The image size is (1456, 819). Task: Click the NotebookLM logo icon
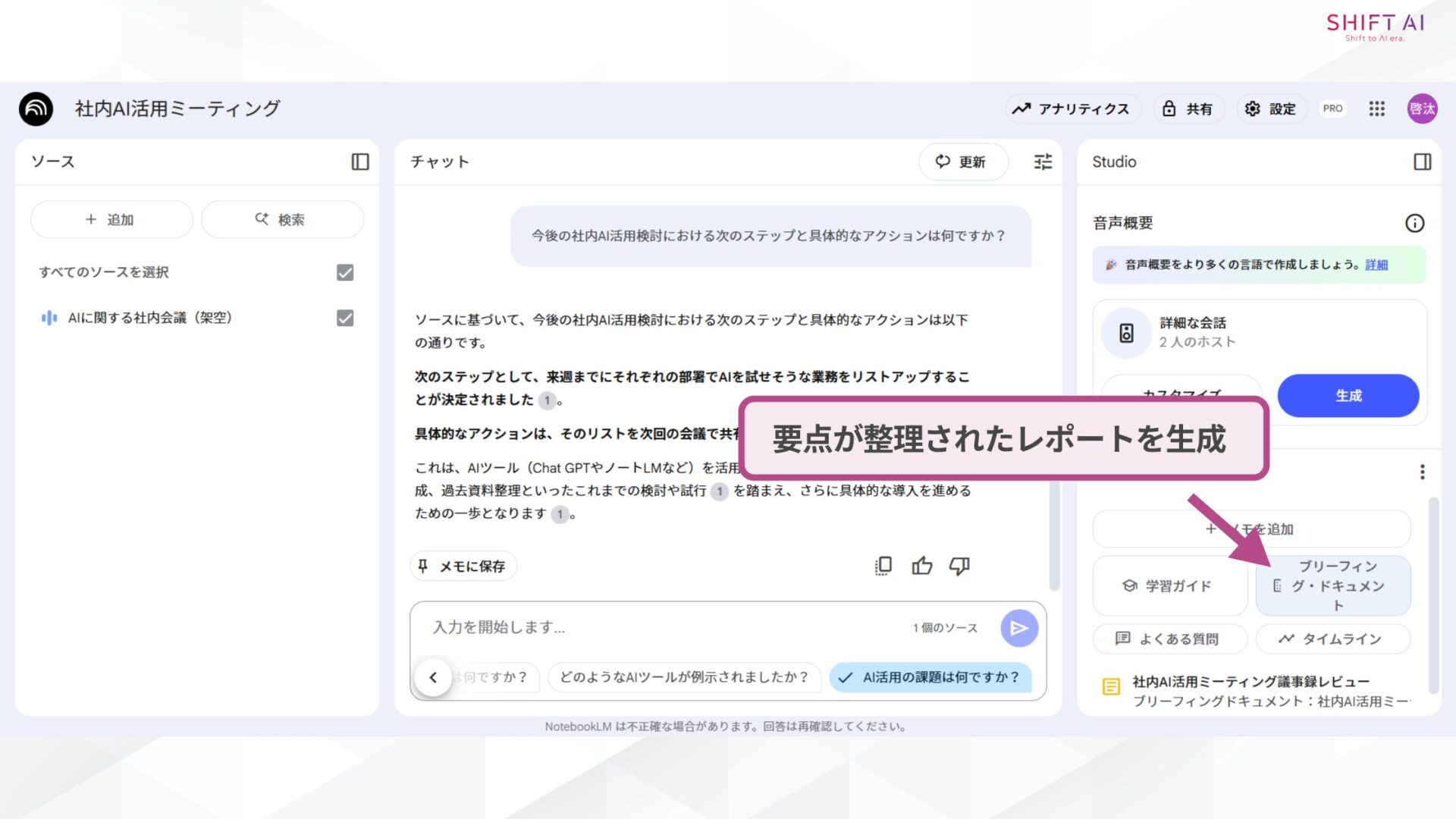[x=35, y=108]
